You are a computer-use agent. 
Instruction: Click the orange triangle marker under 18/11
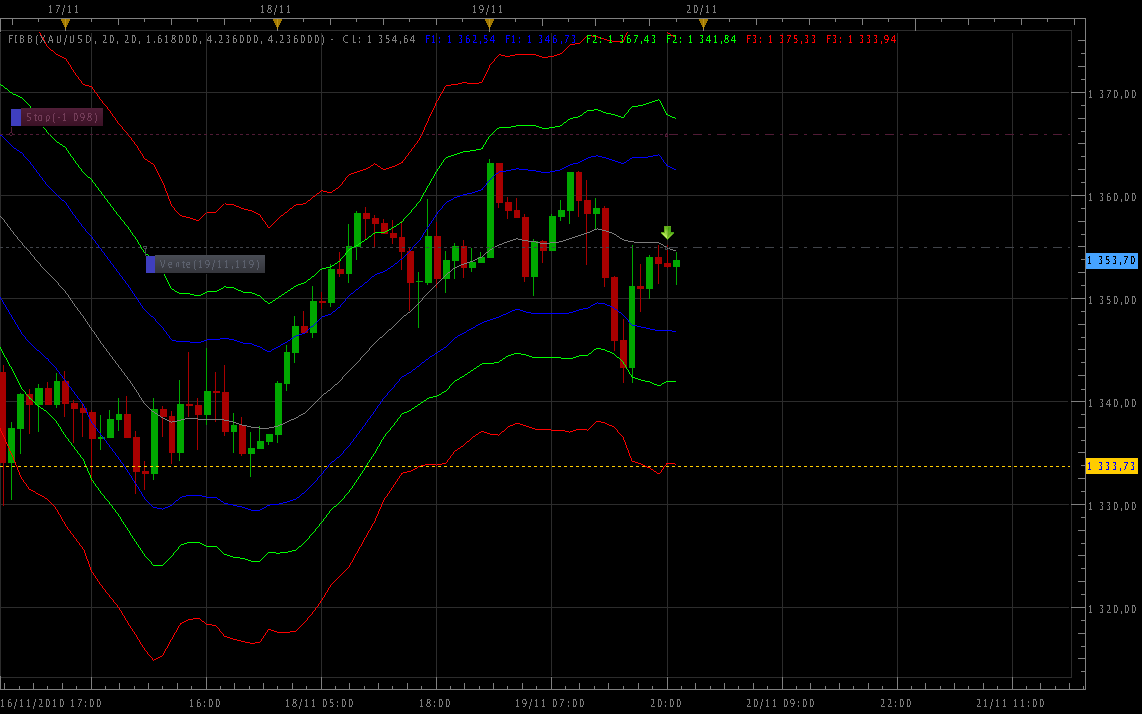[277, 23]
